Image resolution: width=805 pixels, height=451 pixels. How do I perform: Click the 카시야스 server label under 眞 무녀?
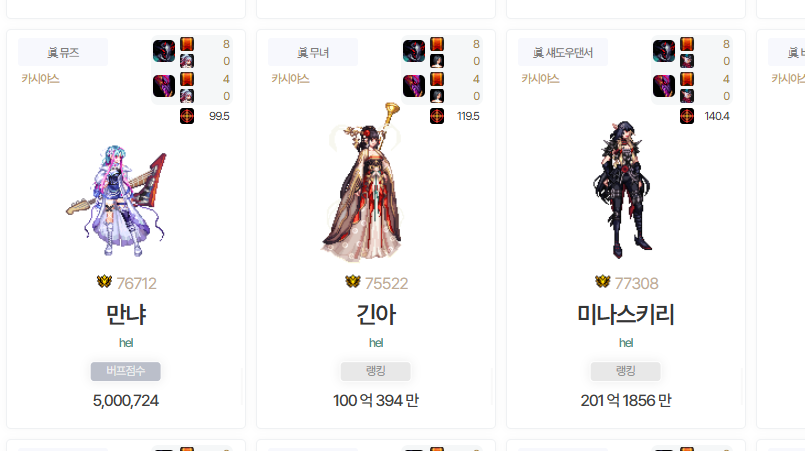[290, 79]
